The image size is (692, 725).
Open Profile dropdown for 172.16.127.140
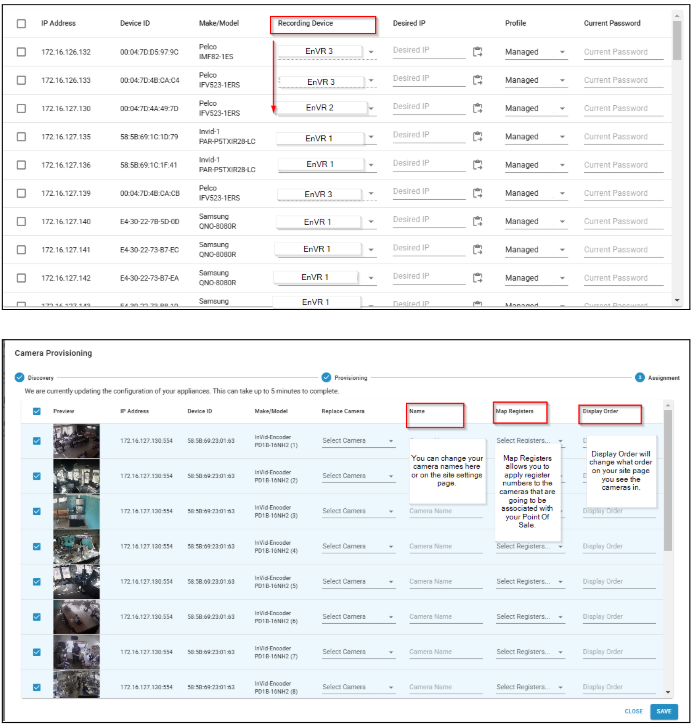(561, 222)
